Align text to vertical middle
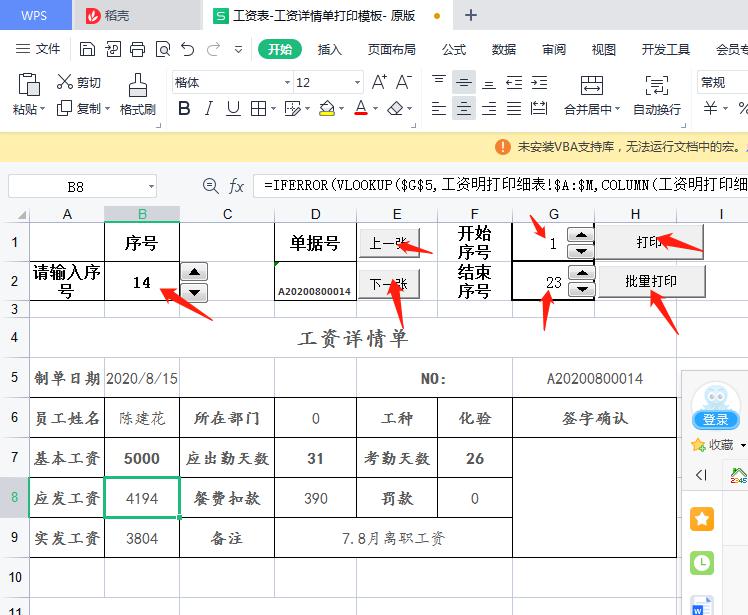The image size is (748, 615). coord(463,83)
